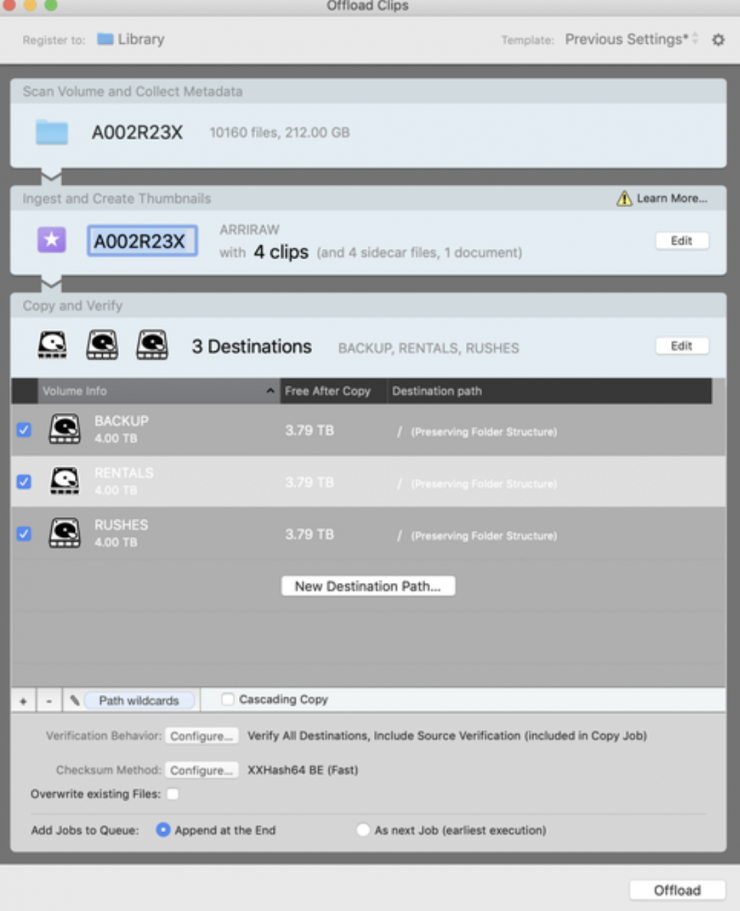Viewport: 740px width, 911px height.
Task: Uncheck the RENTALS destination checkbox
Action: click(24, 482)
